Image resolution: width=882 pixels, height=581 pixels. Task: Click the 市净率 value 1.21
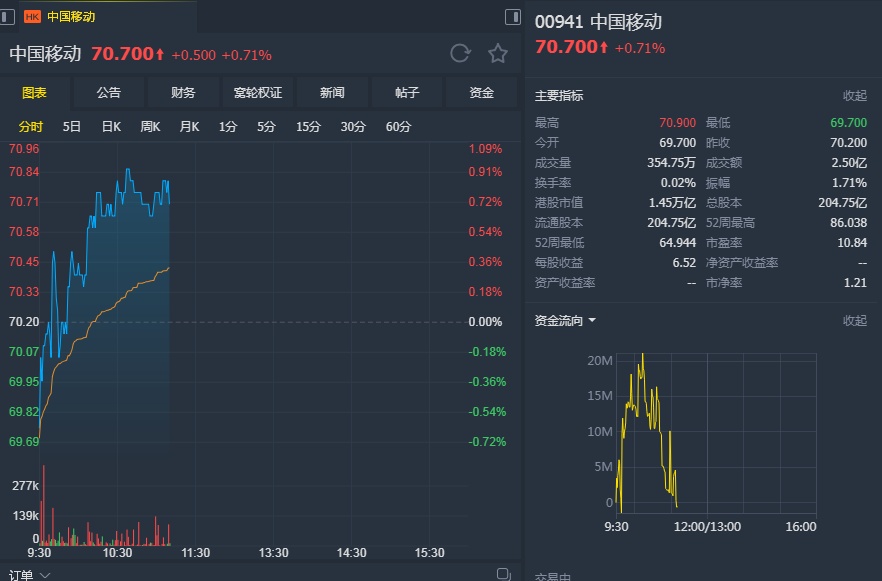pyautogui.click(x=855, y=283)
